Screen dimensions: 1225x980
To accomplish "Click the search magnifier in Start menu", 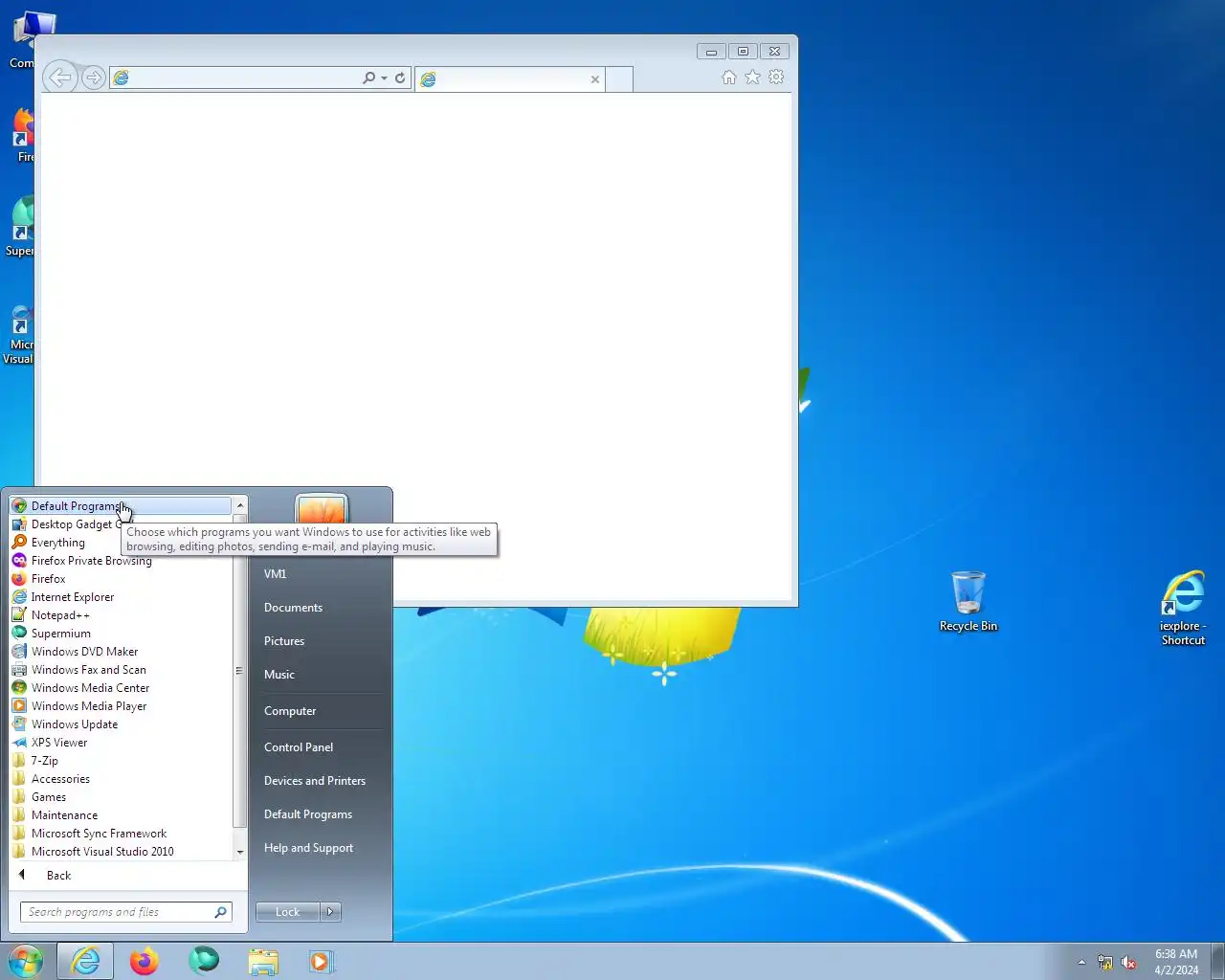I will coord(221,912).
